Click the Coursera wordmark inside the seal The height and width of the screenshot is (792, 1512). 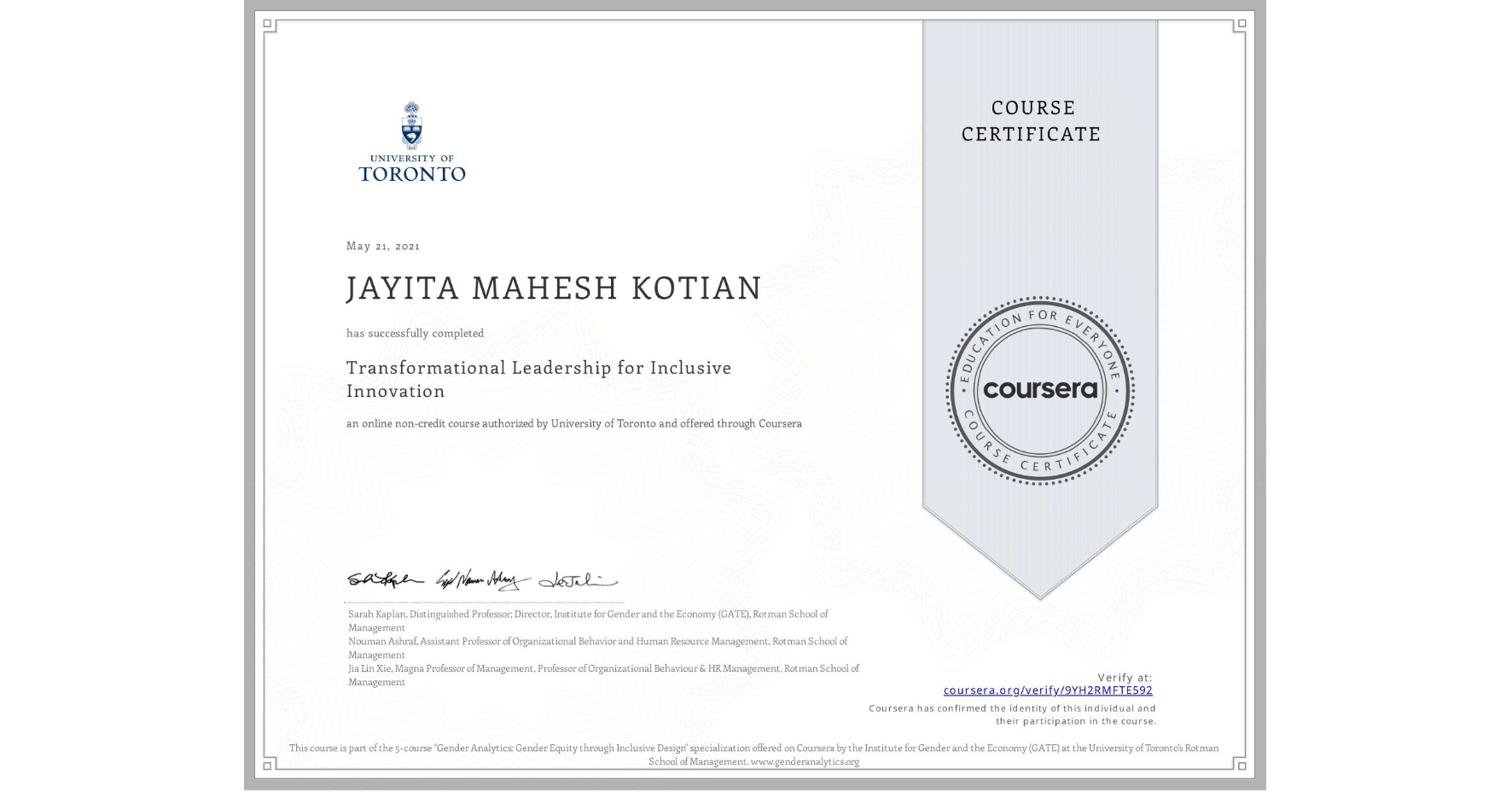(1040, 390)
